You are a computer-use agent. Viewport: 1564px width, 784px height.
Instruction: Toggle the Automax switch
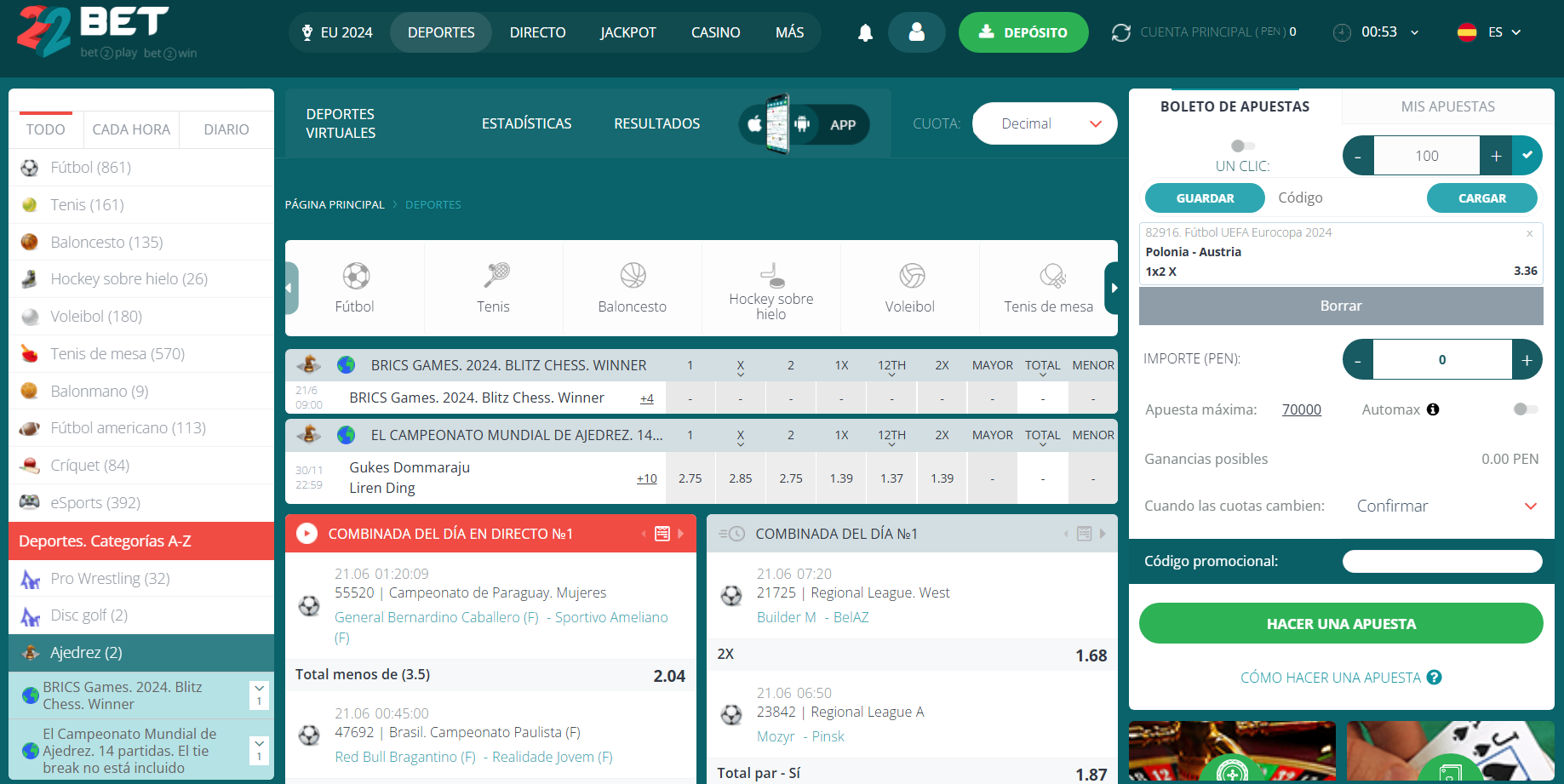point(1526,409)
